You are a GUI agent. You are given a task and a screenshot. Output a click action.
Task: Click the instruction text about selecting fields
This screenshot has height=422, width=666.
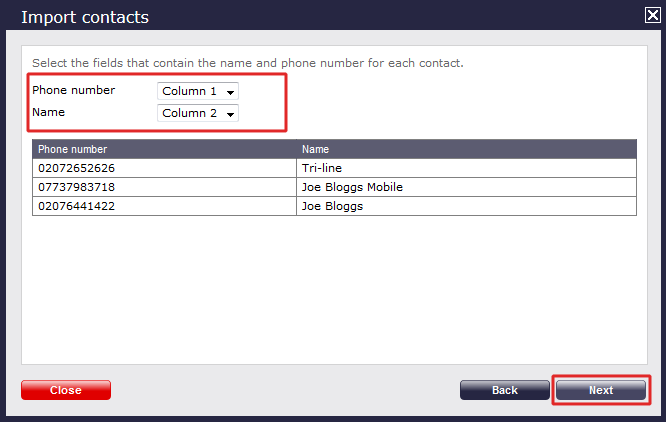pos(247,63)
